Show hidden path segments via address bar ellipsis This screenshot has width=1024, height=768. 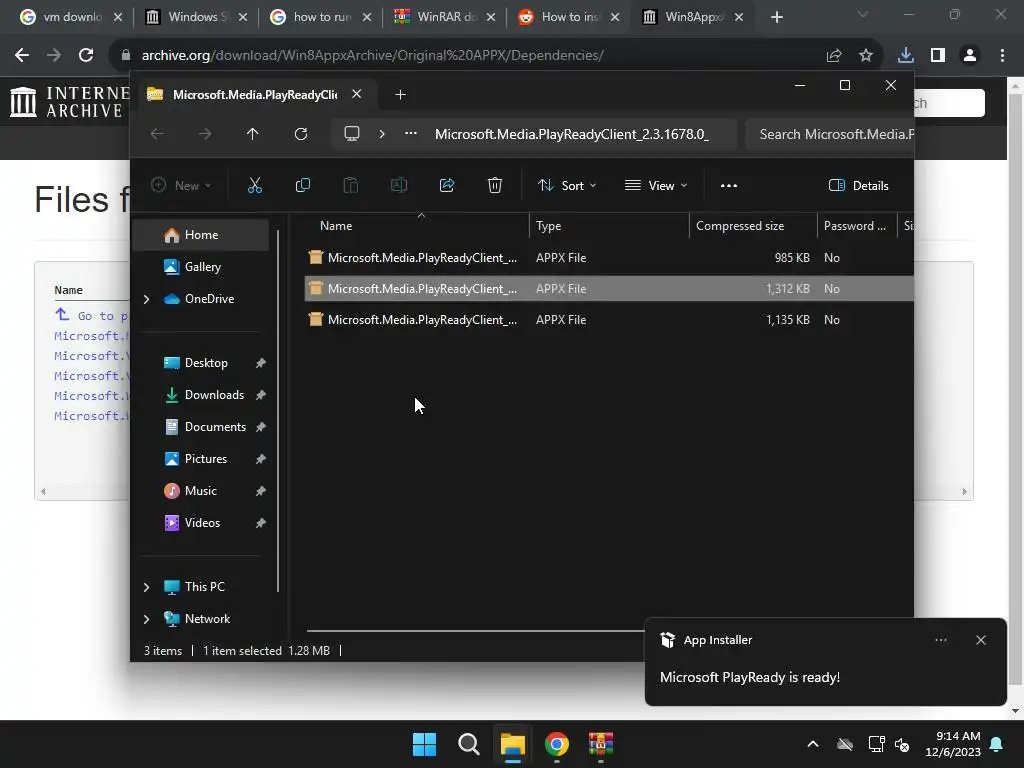coord(411,134)
